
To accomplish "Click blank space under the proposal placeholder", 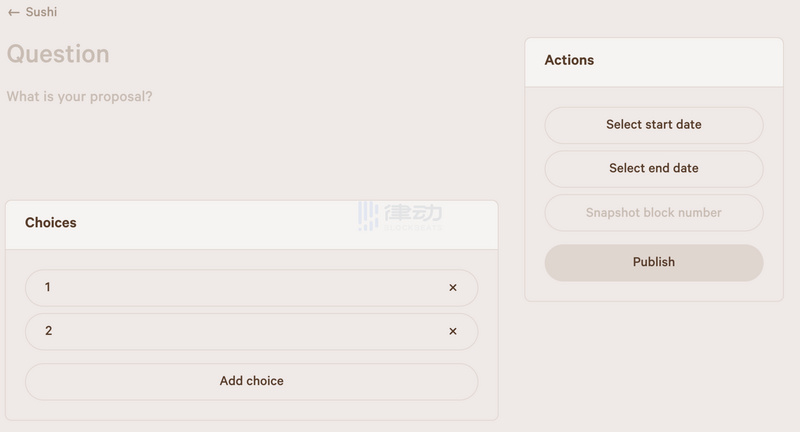I will point(200,150).
